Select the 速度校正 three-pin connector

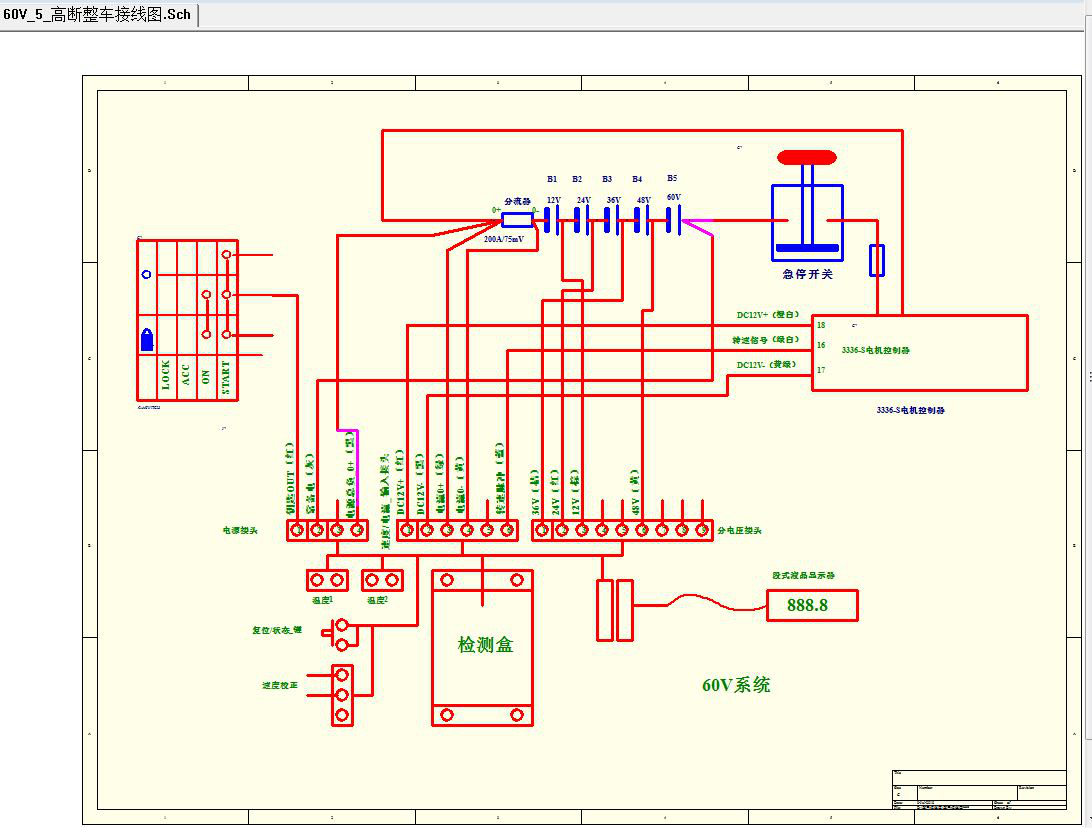pyautogui.click(x=342, y=695)
